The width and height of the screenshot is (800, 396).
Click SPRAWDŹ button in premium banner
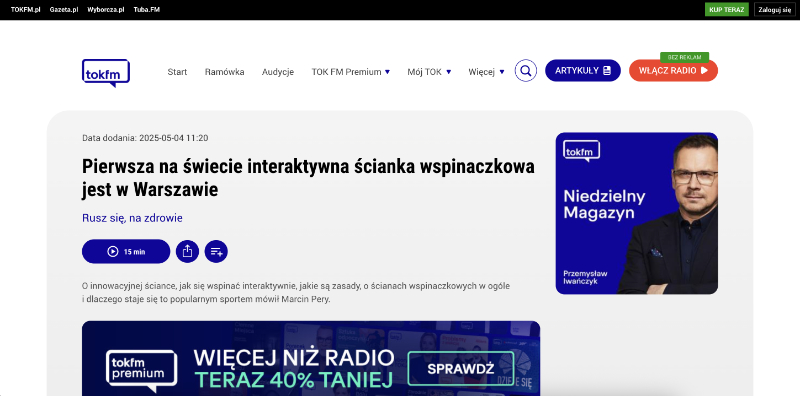click(461, 368)
